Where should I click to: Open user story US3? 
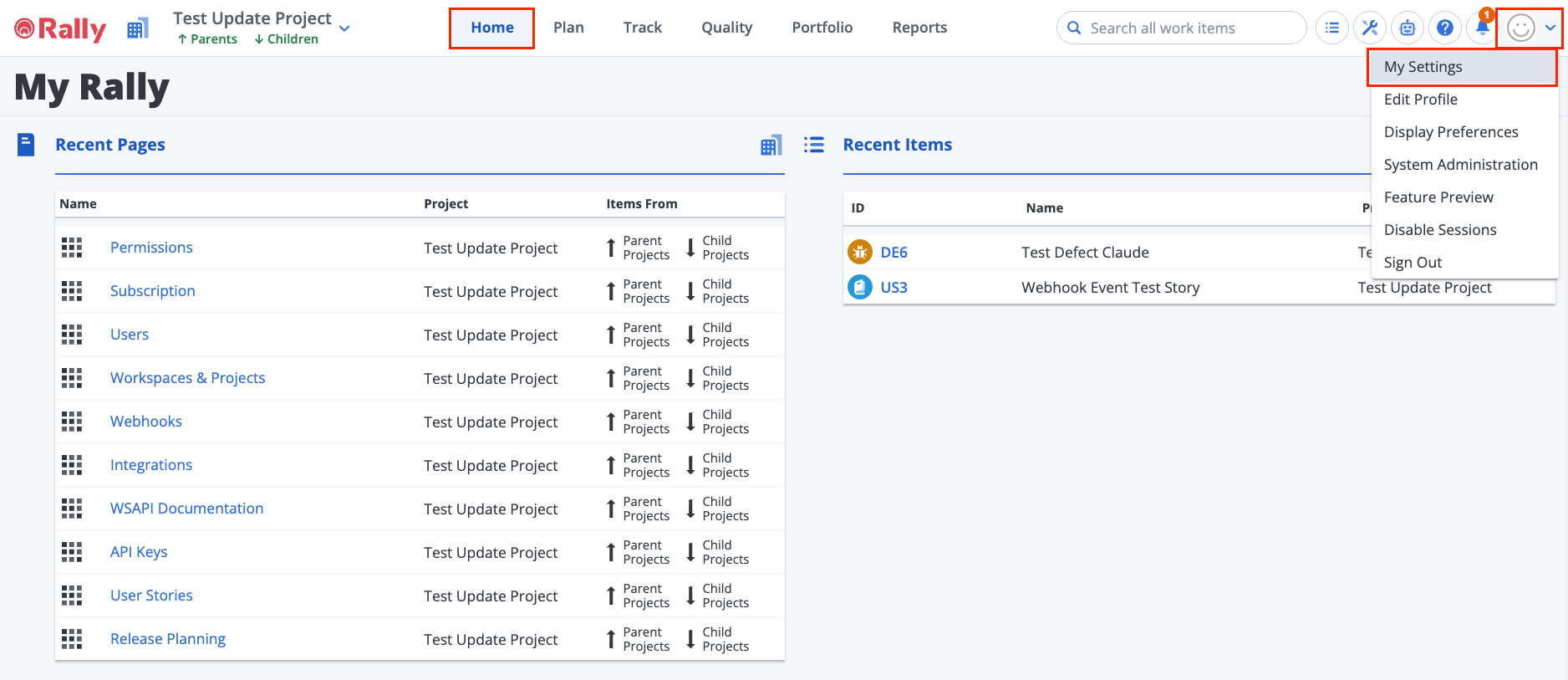[x=894, y=288]
